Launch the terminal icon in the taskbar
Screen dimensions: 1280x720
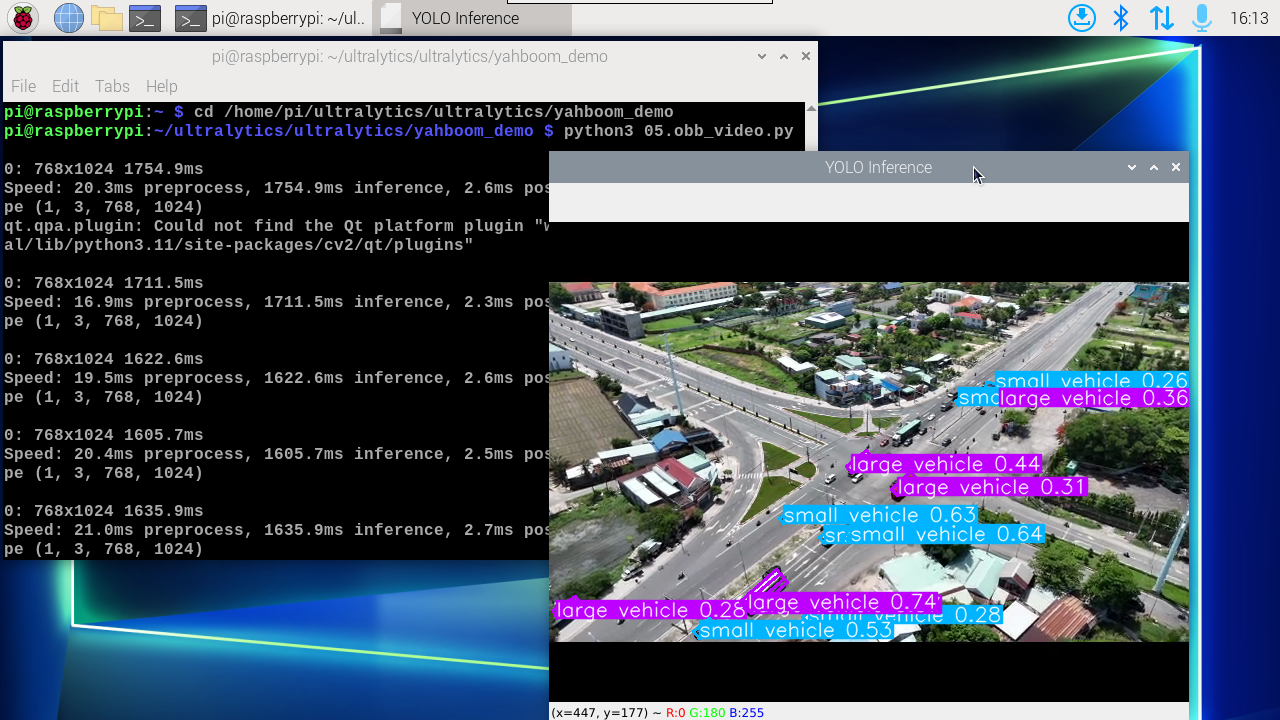pos(145,18)
